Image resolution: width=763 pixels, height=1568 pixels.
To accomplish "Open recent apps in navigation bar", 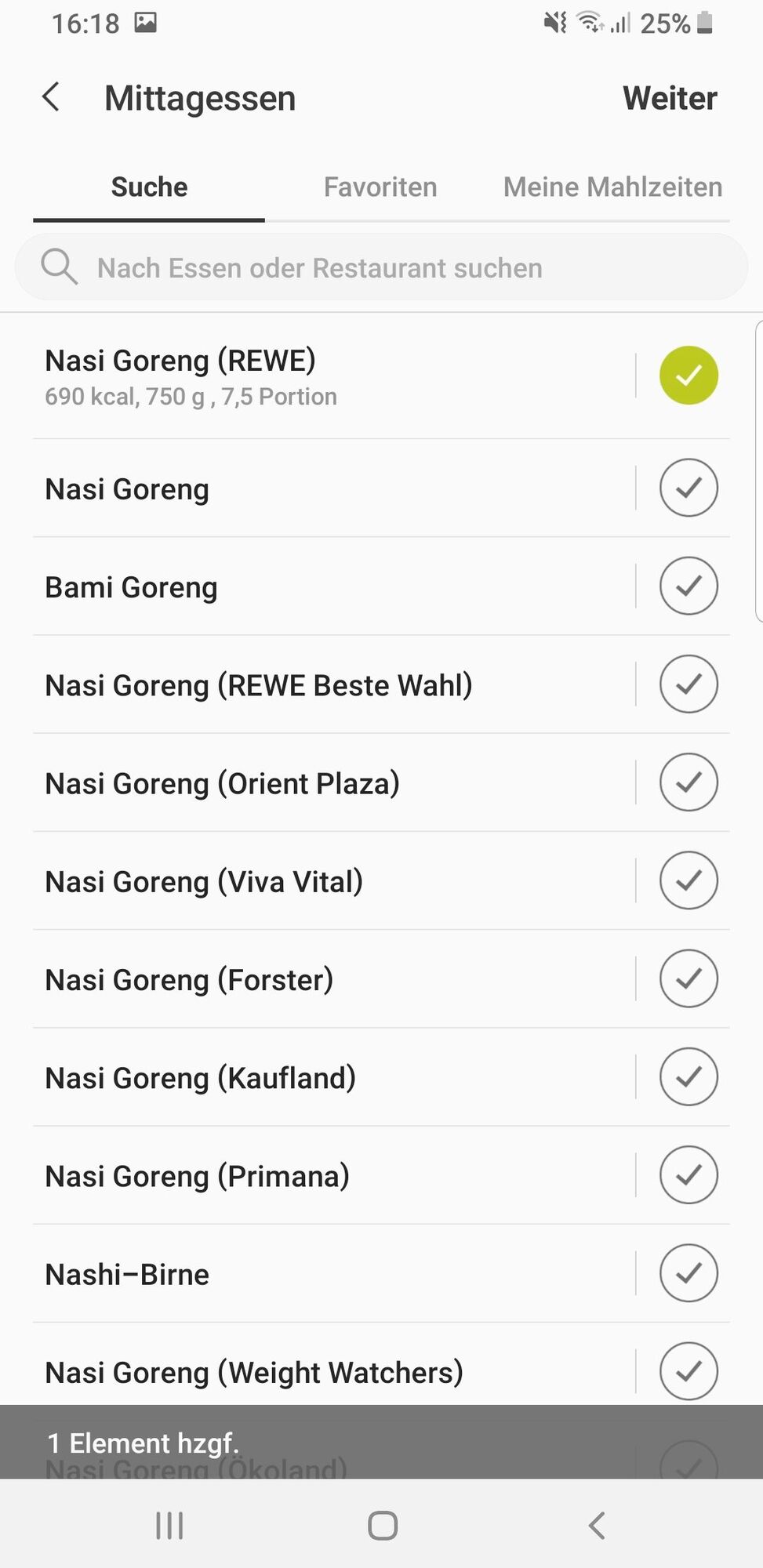I will tap(169, 1526).
